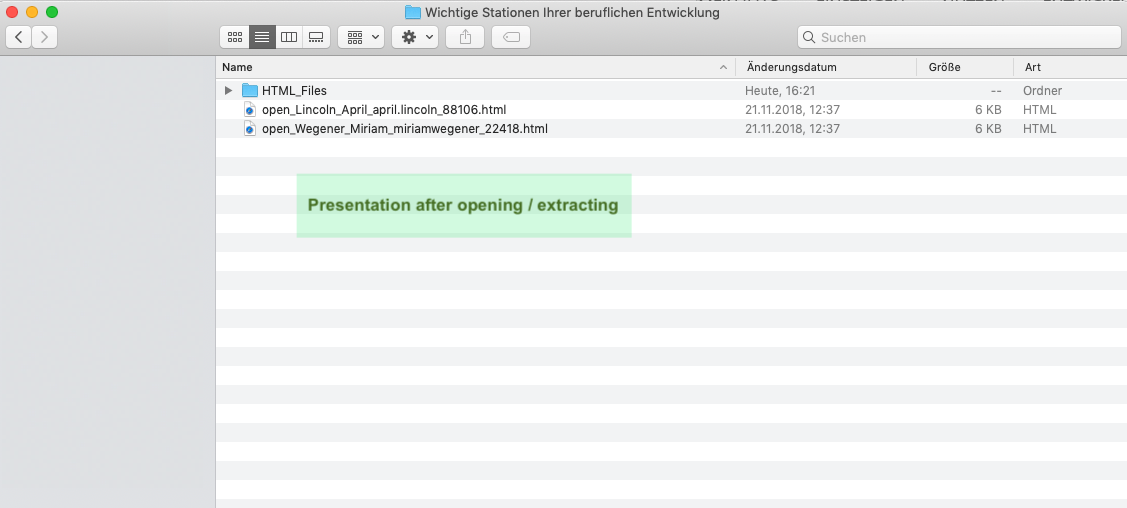Sort by the Name column header

pyautogui.click(x=238, y=67)
